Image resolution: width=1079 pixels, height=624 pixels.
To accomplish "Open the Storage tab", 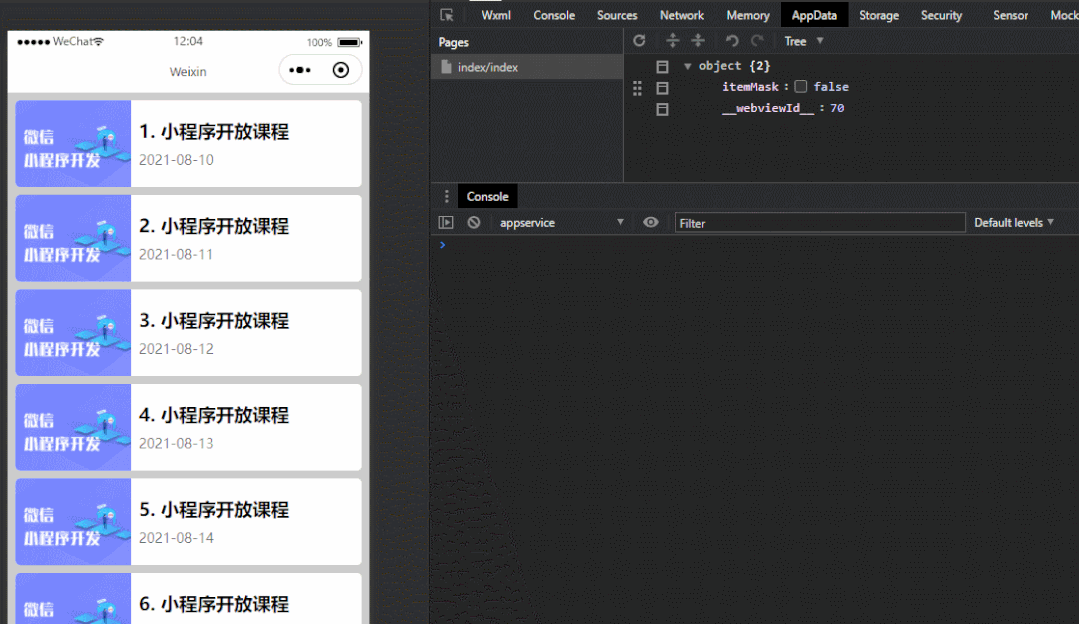I will (x=879, y=15).
